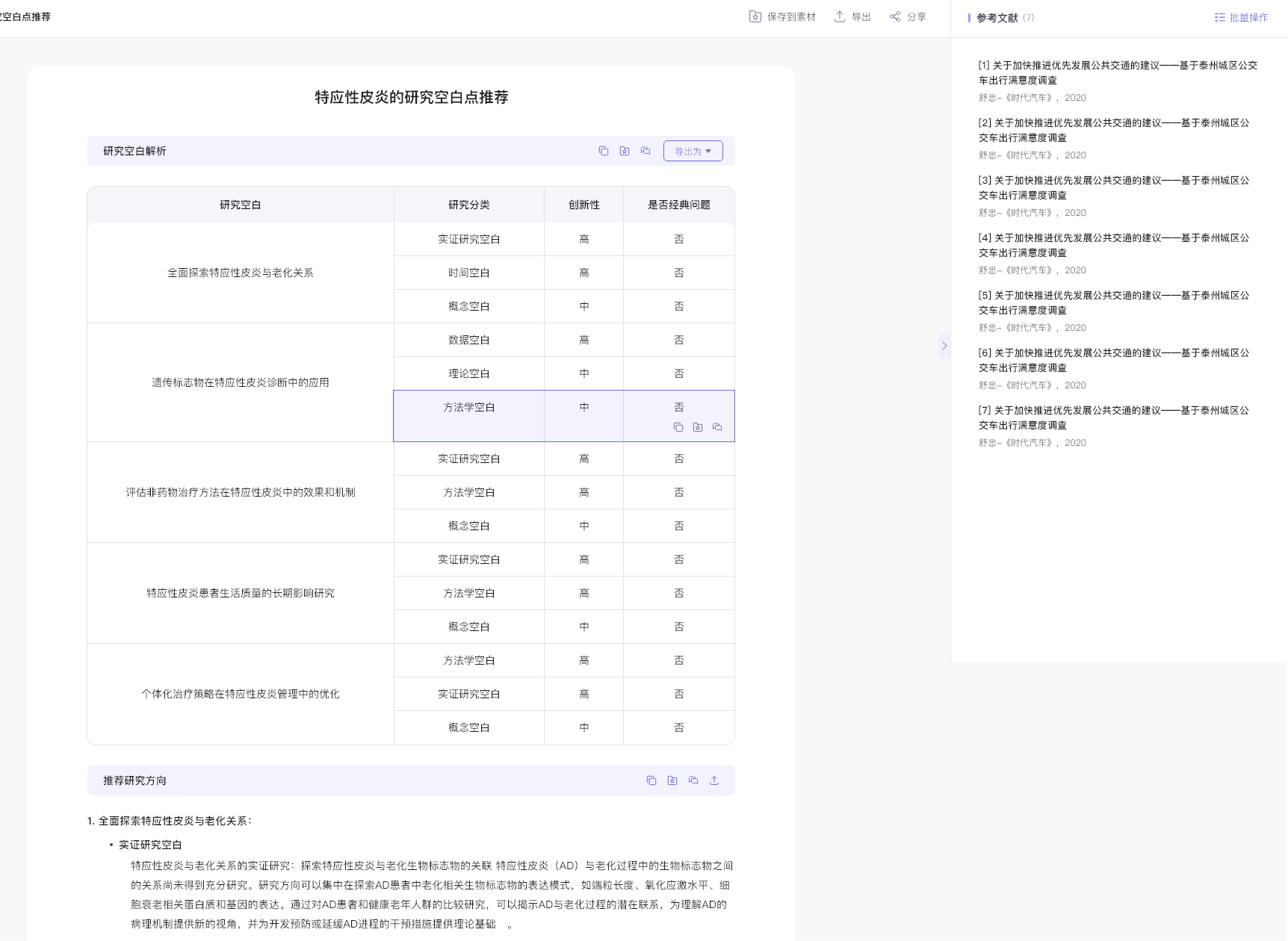Open reference [7] in the reference list

pyautogui.click(x=1113, y=417)
